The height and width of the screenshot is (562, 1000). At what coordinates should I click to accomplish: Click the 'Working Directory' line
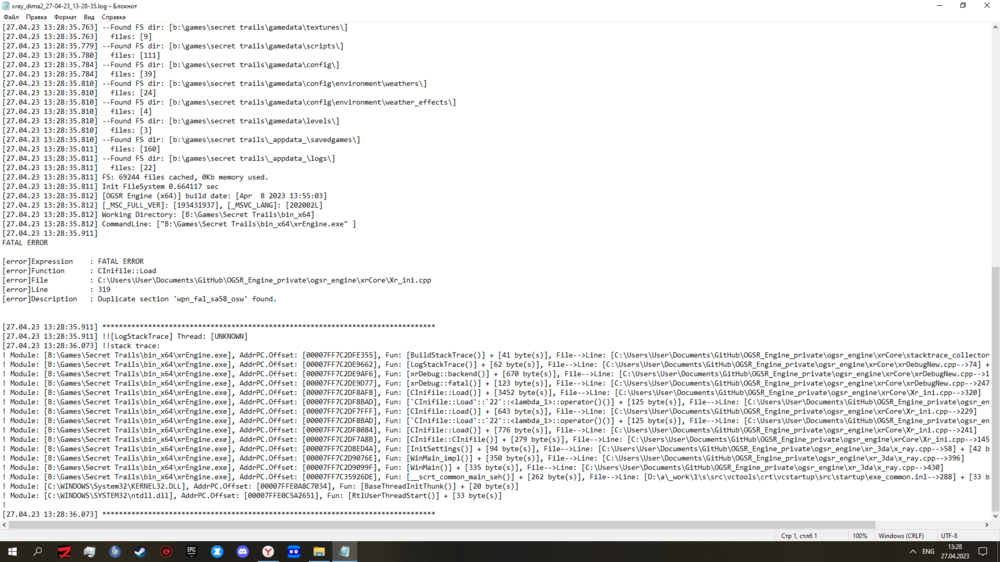click(158, 214)
